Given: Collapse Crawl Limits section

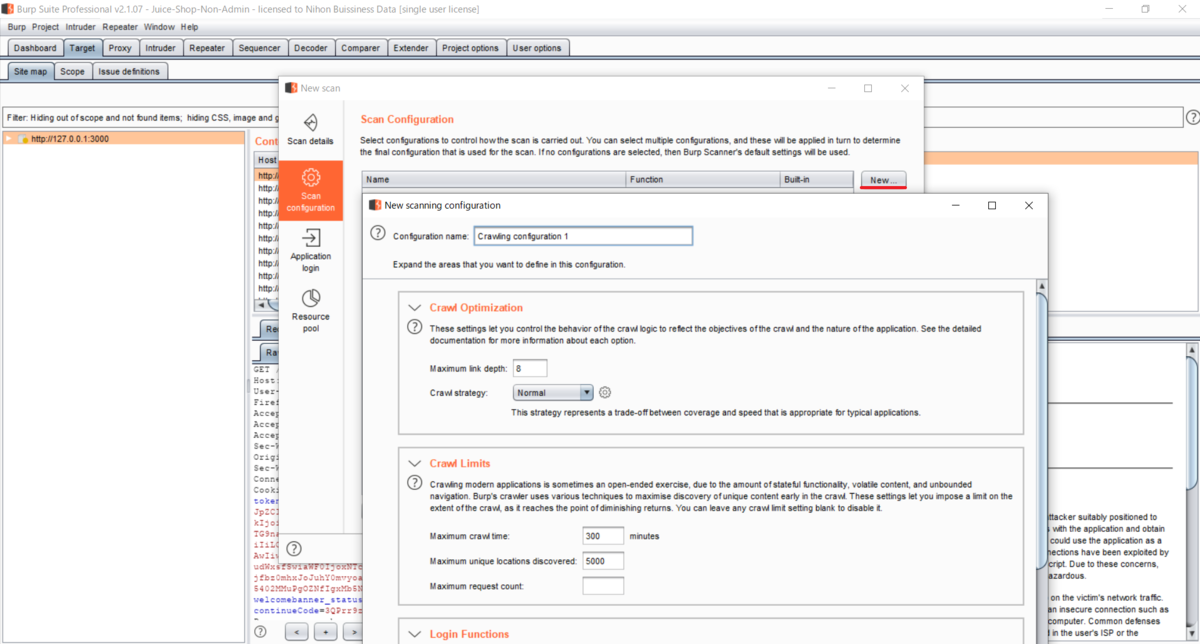Looking at the screenshot, I should pyautogui.click(x=414, y=464).
